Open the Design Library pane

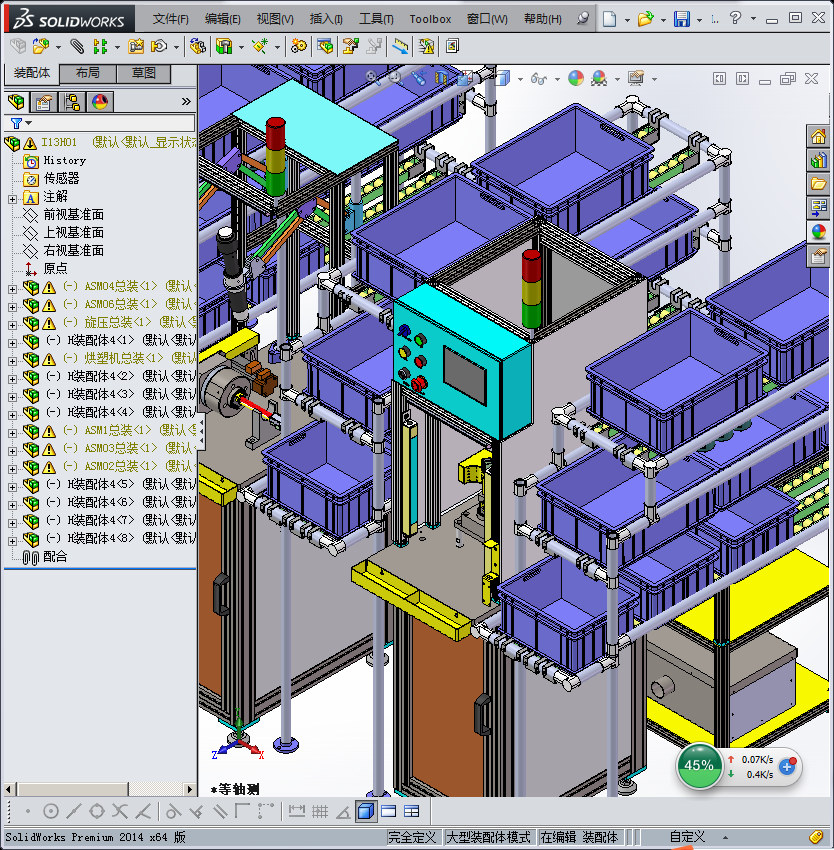[x=818, y=160]
